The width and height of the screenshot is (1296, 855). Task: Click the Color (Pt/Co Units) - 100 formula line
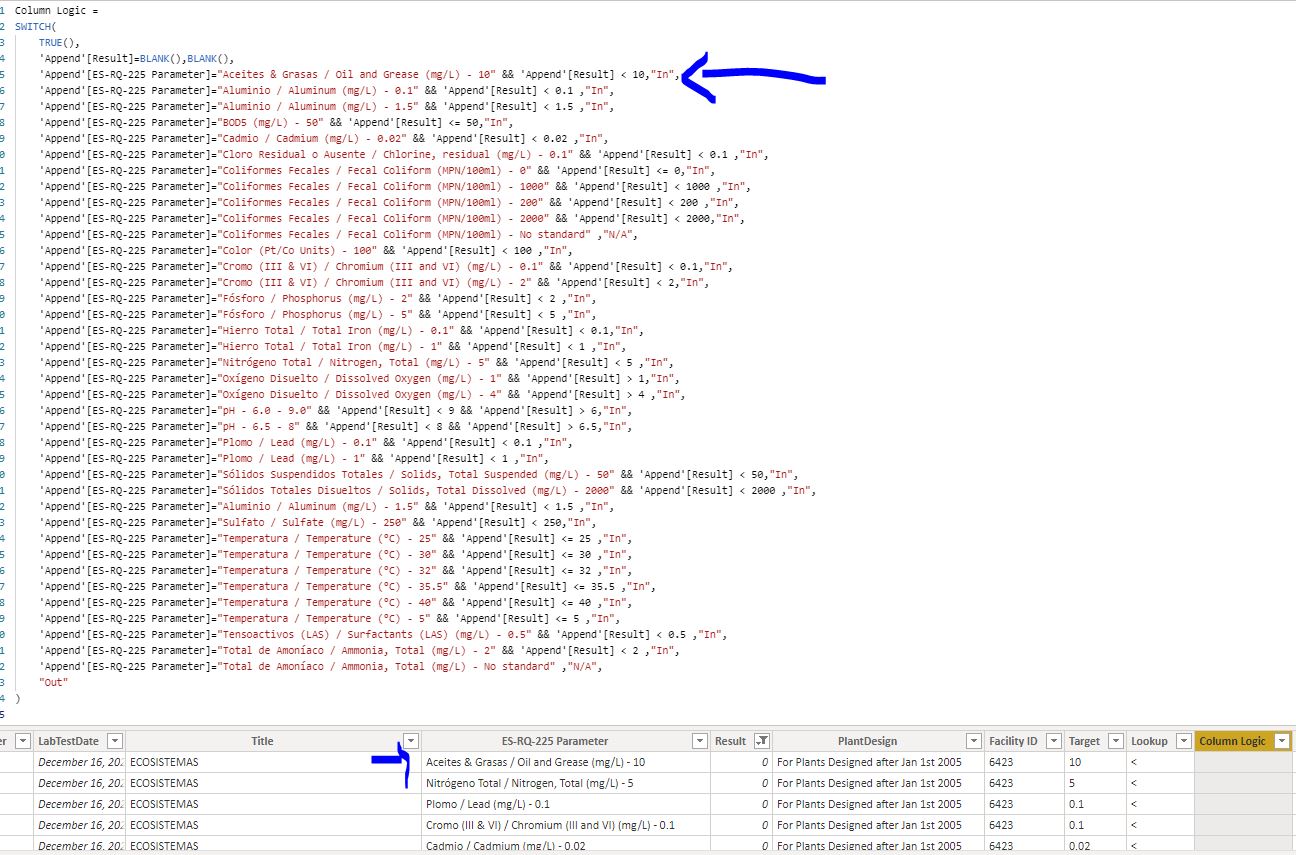coord(305,250)
